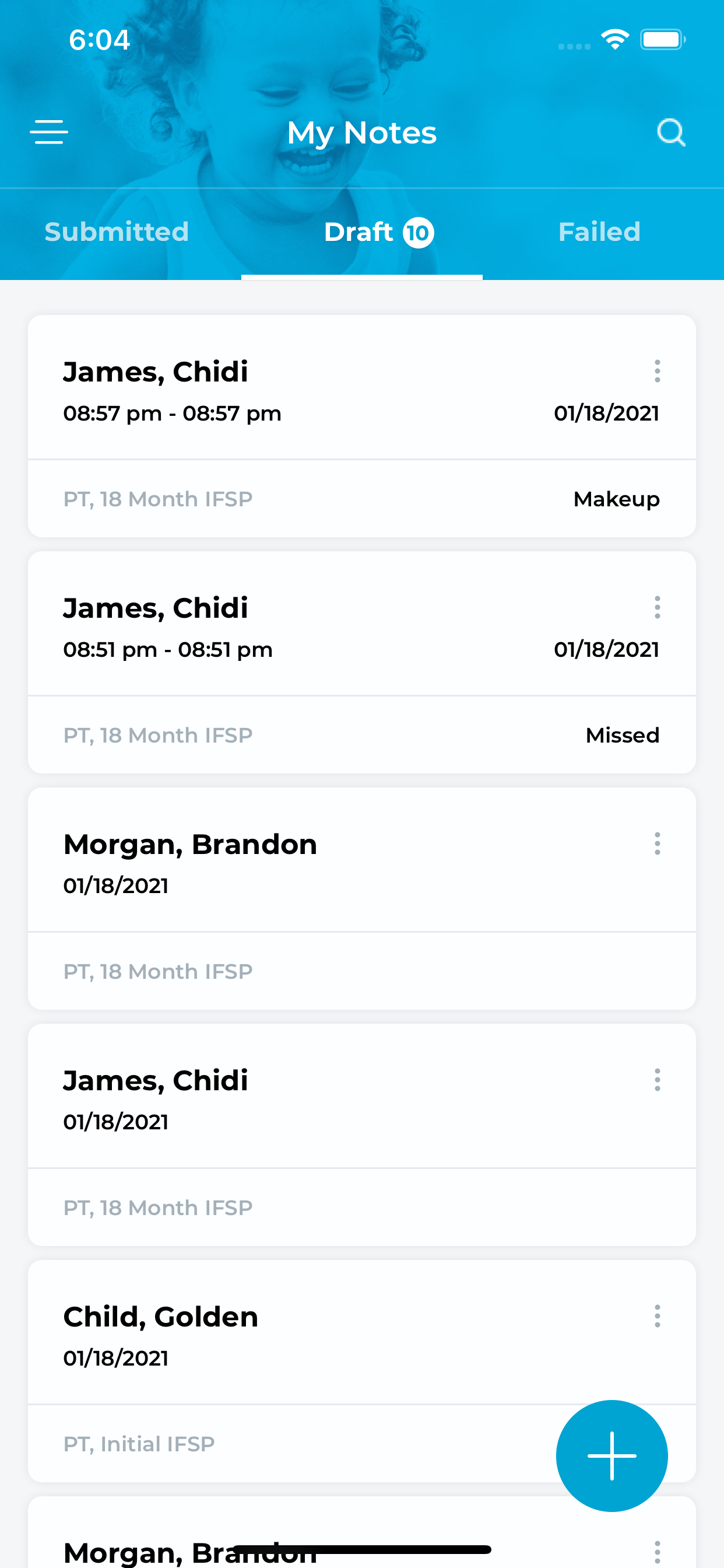Screen dimensions: 724x1568
Task: Switch to the Submitted tab
Action: [x=117, y=232]
